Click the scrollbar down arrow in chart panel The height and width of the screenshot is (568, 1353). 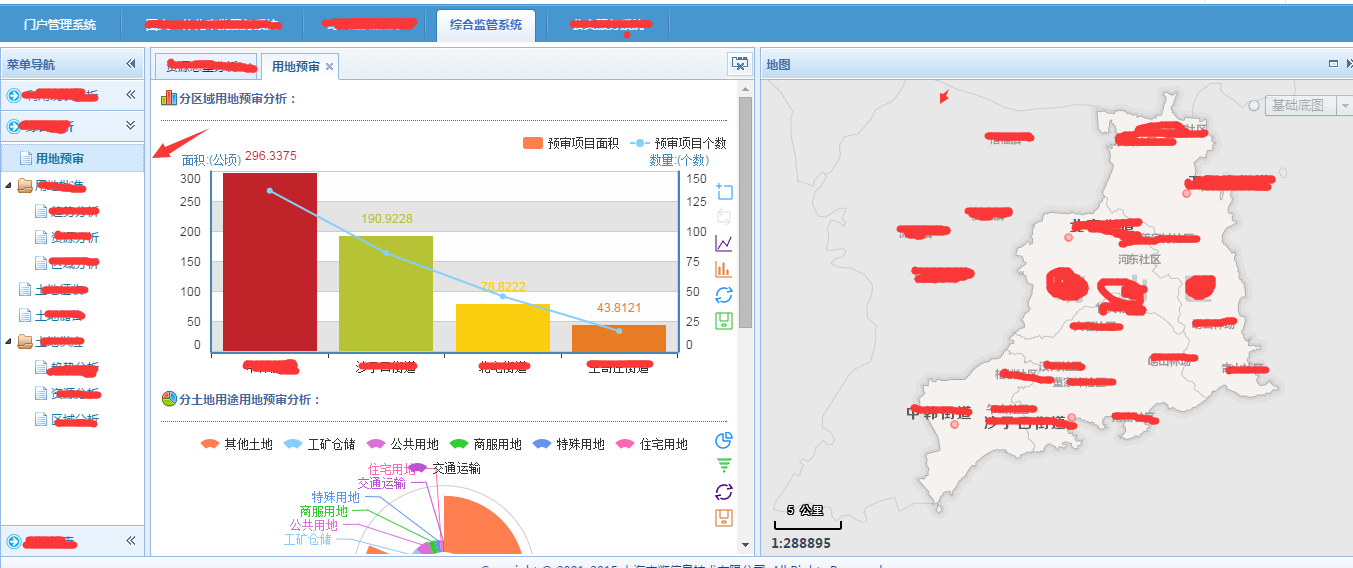pos(745,546)
